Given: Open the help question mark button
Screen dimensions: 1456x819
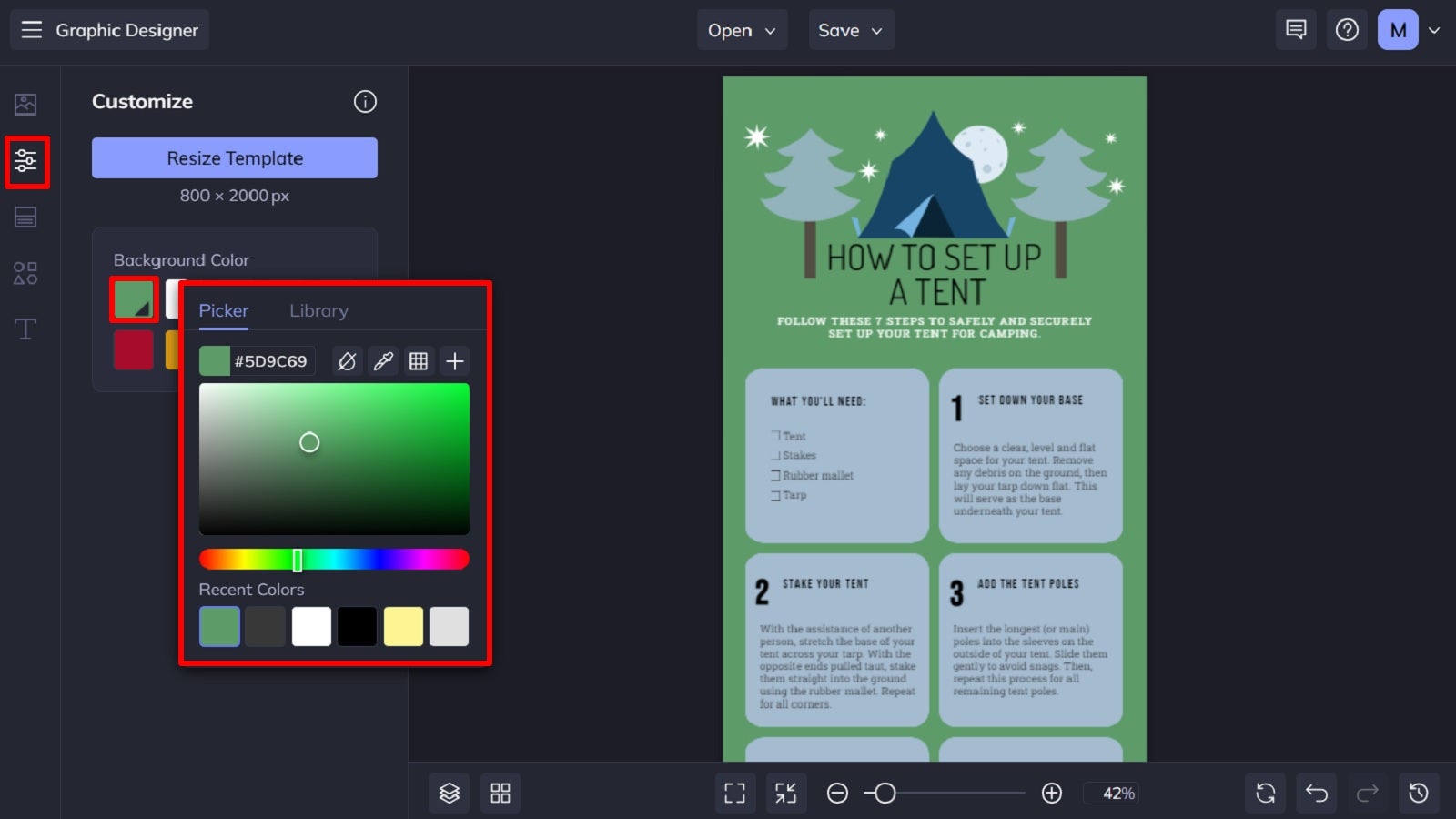Looking at the screenshot, I should [x=1347, y=29].
